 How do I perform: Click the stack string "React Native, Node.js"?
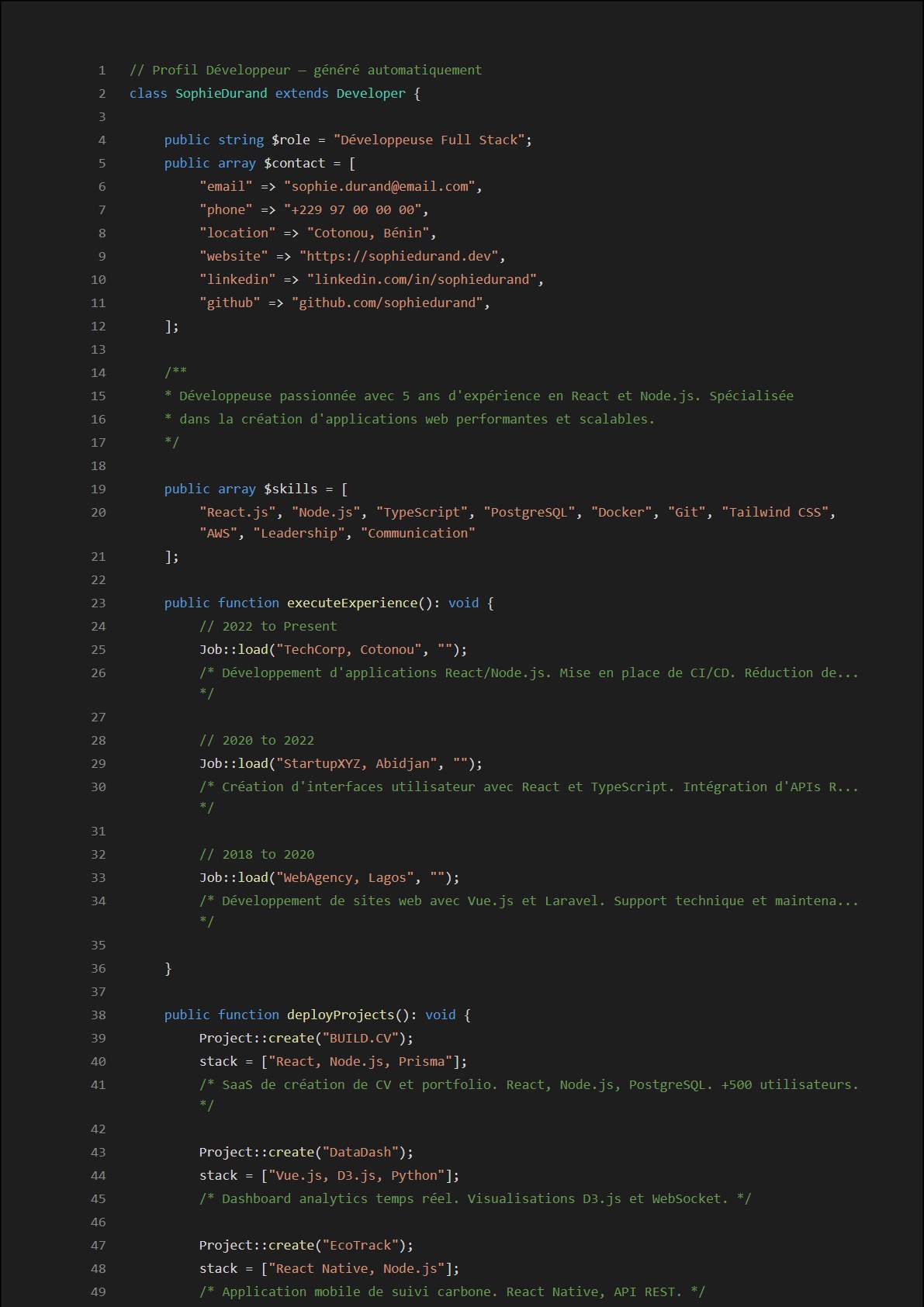pyautogui.click(x=357, y=1268)
